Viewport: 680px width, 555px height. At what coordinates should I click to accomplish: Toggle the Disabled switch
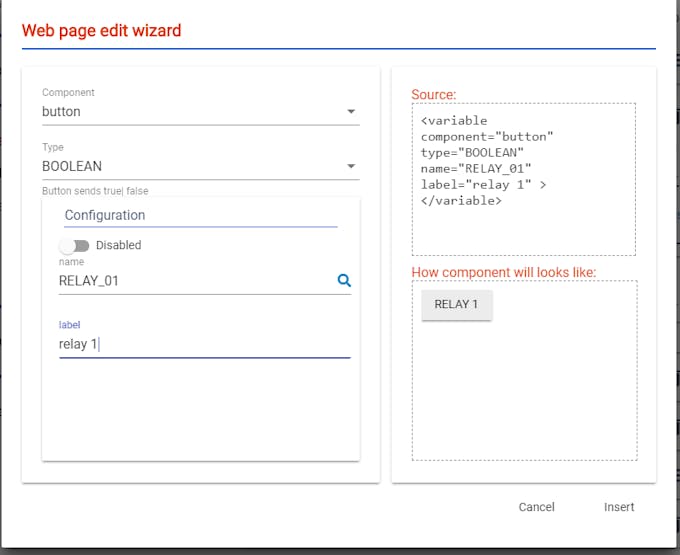point(74,246)
